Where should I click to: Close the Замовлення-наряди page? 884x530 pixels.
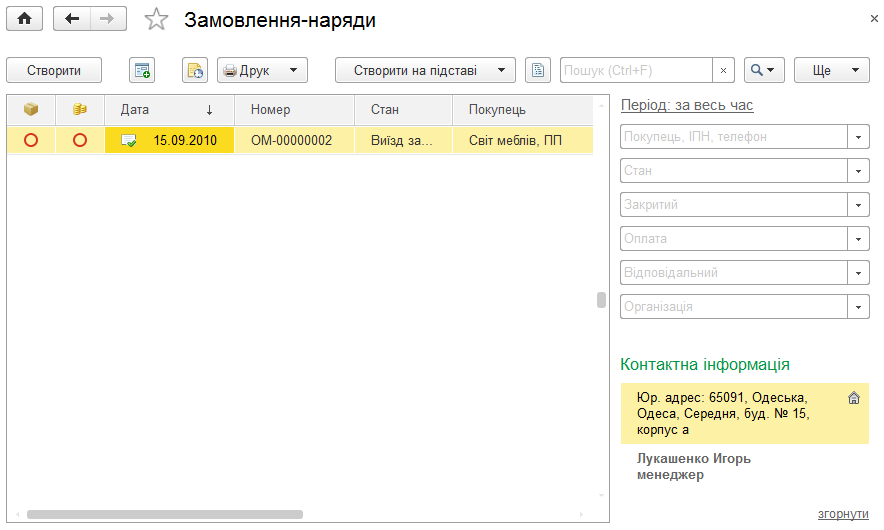[874, 19]
